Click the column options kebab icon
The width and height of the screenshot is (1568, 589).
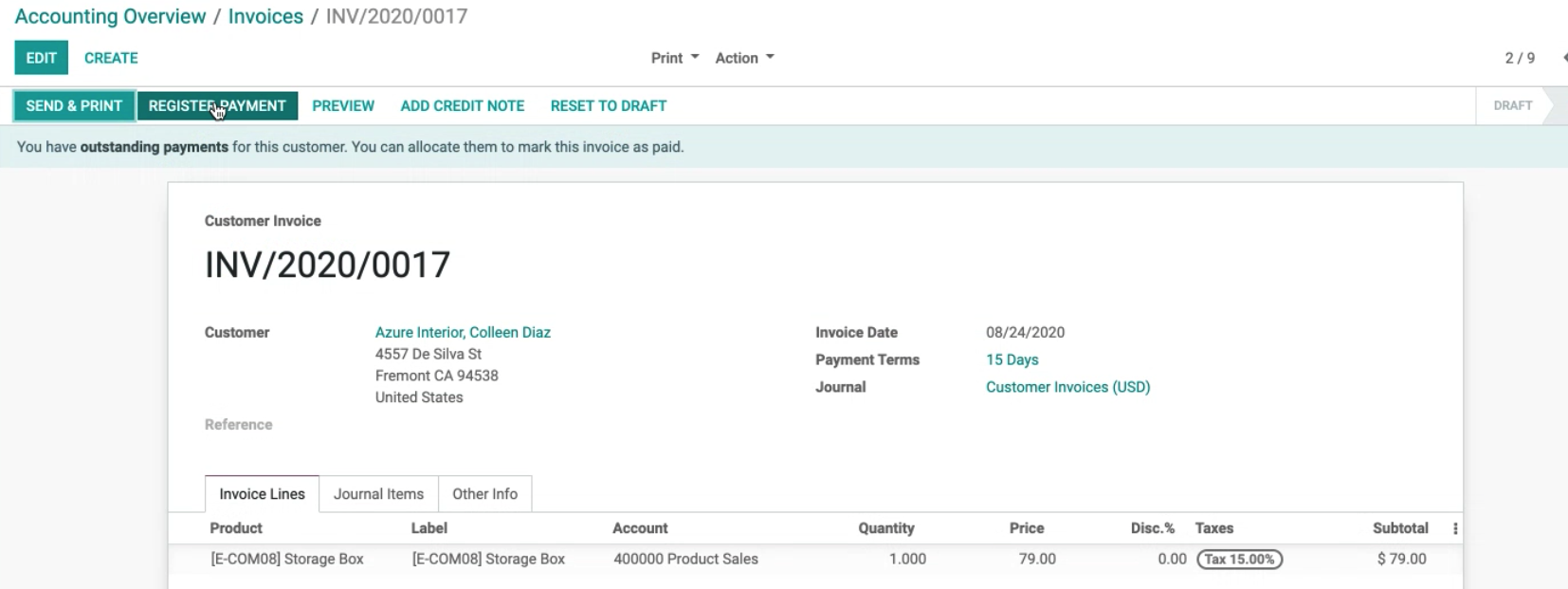pyautogui.click(x=1455, y=529)
